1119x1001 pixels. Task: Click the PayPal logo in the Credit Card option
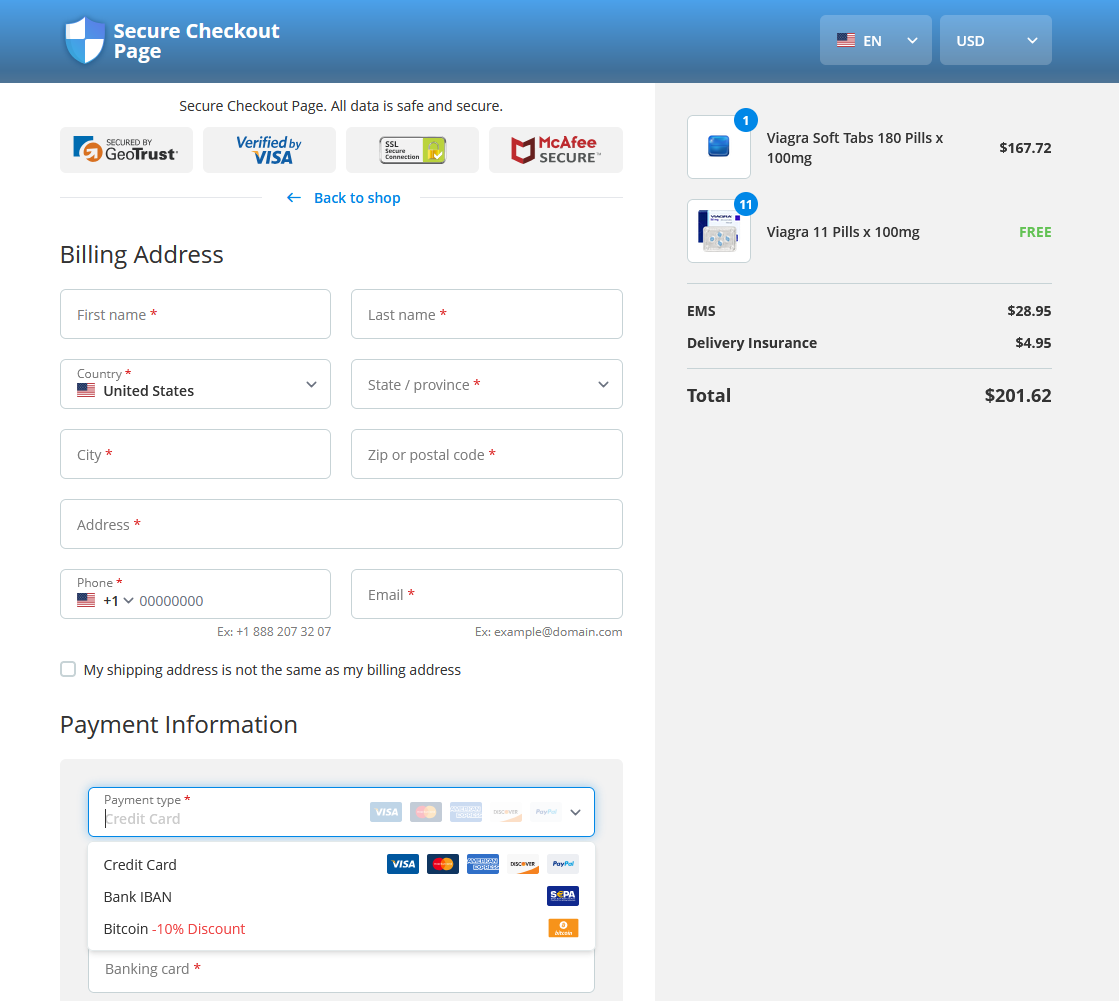click(x=562, y=864)
